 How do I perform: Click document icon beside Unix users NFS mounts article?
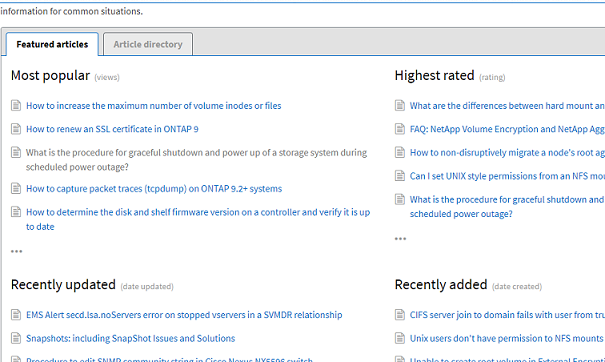pos(400,338)
